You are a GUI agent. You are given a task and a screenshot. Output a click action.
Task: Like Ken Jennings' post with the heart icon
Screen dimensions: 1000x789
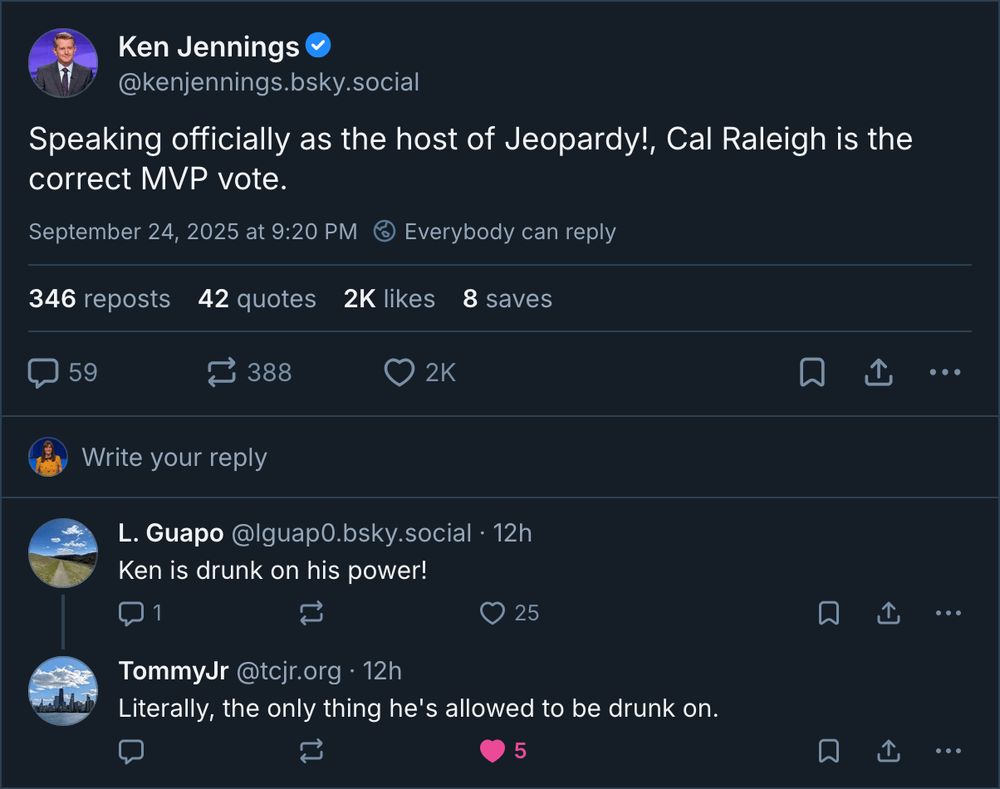tap(399, 371)
